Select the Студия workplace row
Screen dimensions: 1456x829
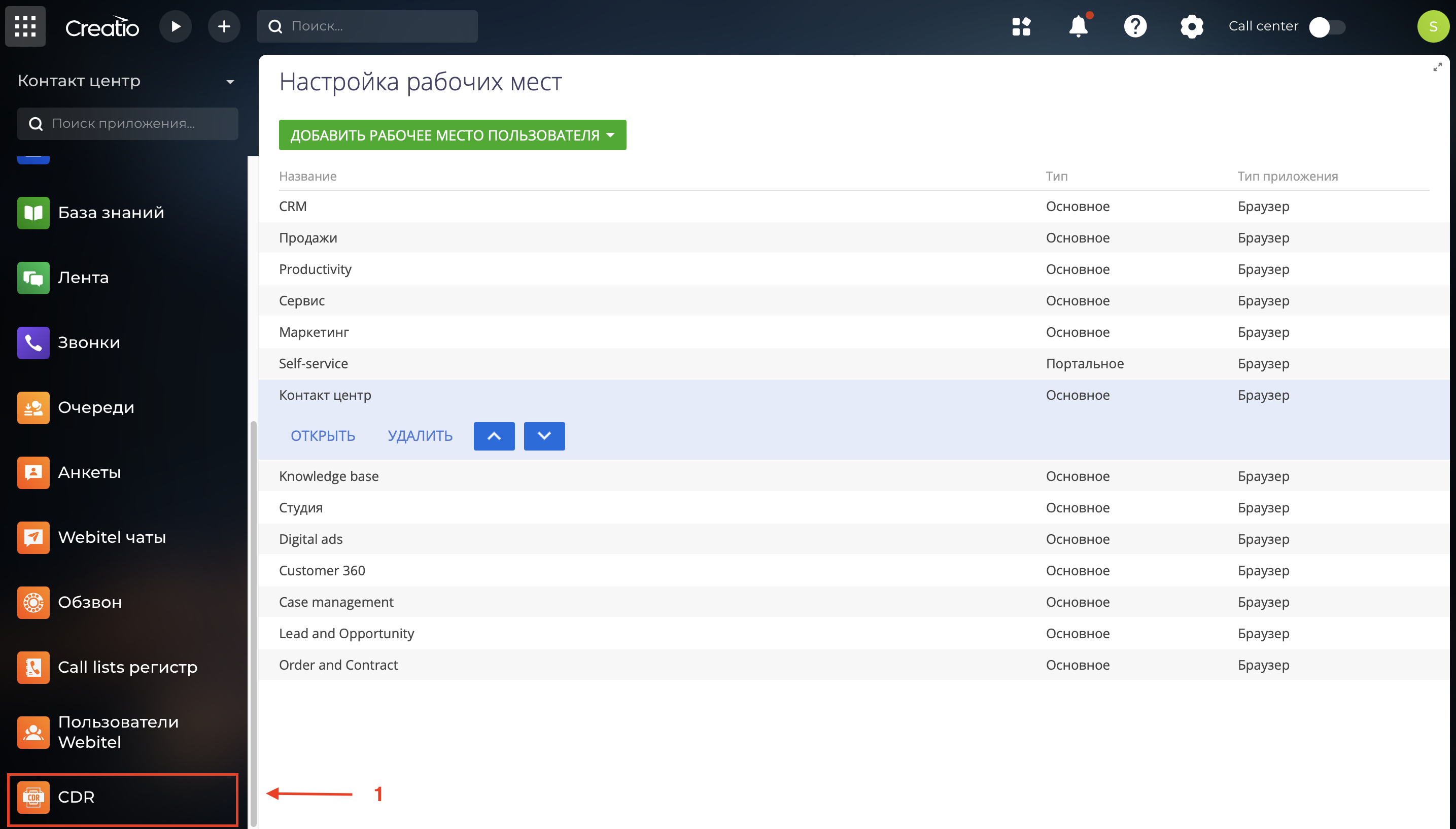(x=854, y=507)
